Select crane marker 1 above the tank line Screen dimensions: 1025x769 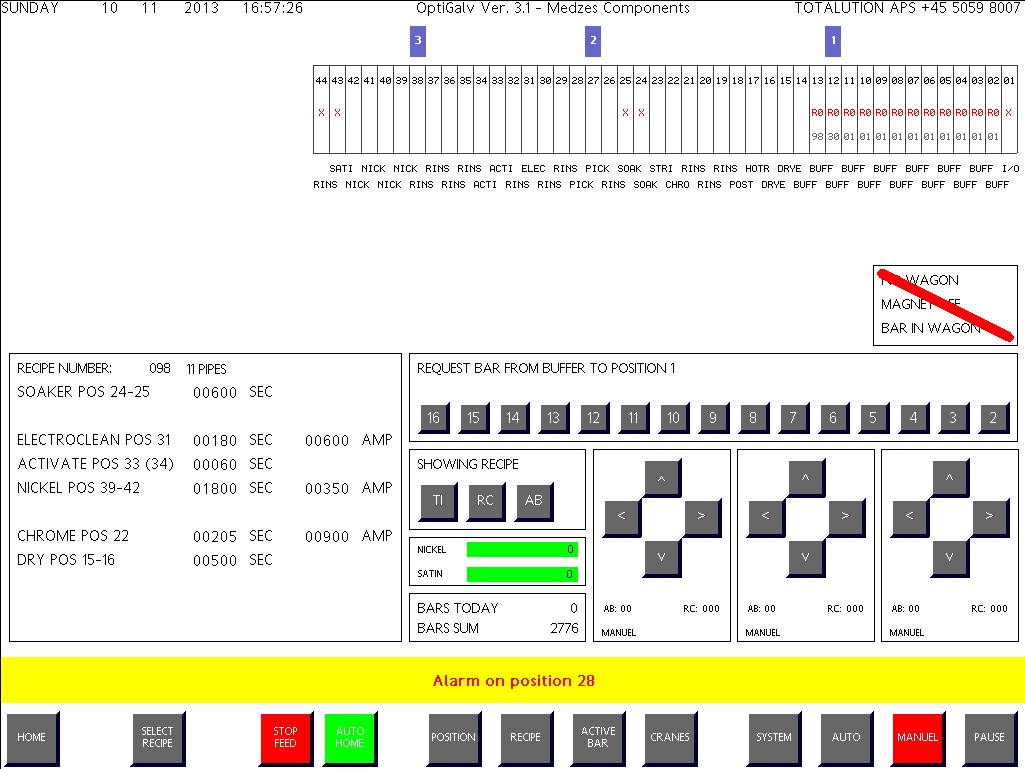833,41
